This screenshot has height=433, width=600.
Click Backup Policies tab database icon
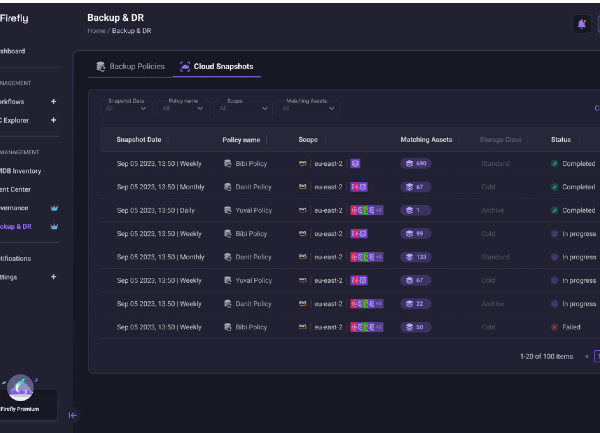(101, 67)
